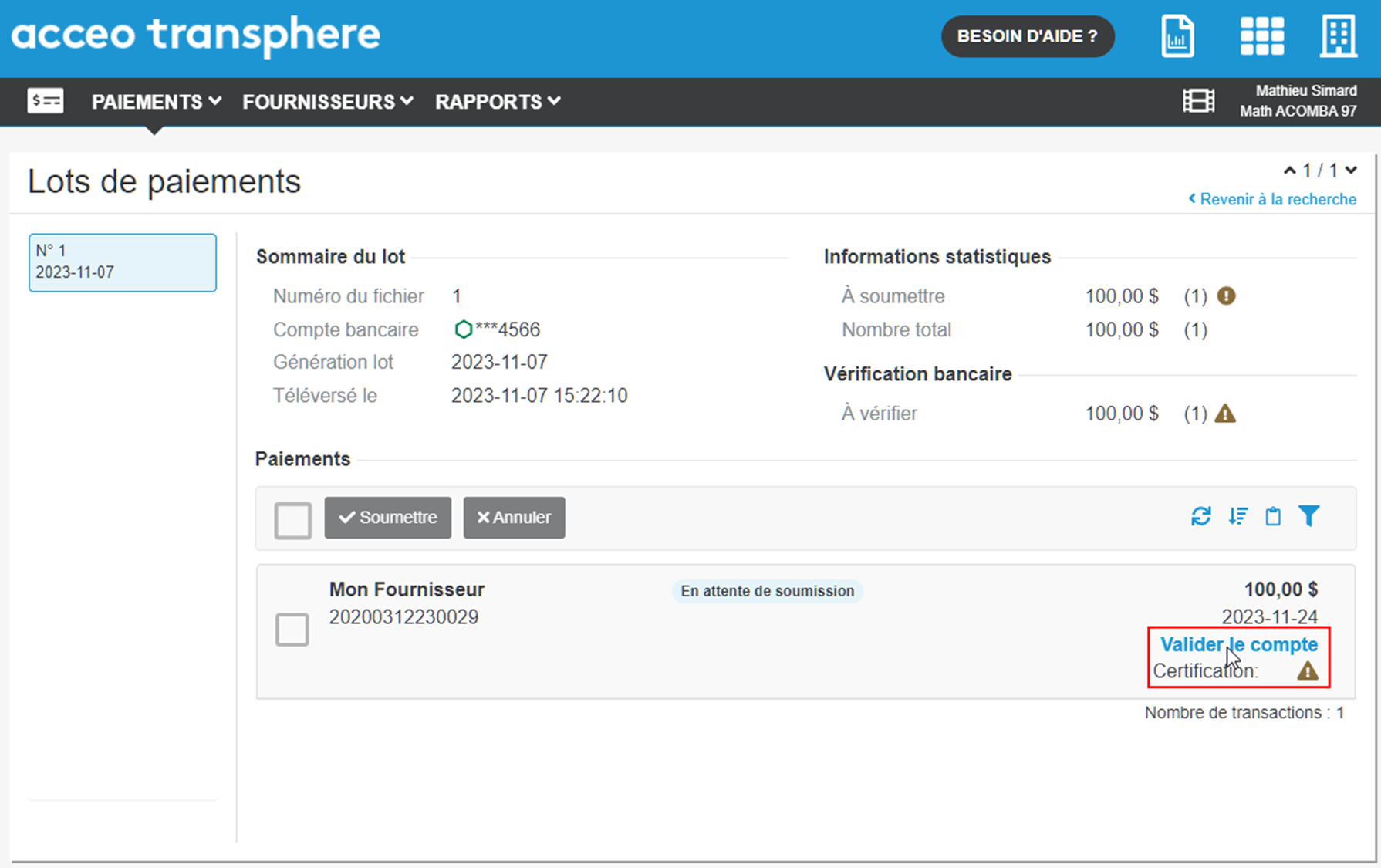Expand the RAPPORTS menu
The height and width of the screenshot is (868, 1381).
[x=498, y=102]
